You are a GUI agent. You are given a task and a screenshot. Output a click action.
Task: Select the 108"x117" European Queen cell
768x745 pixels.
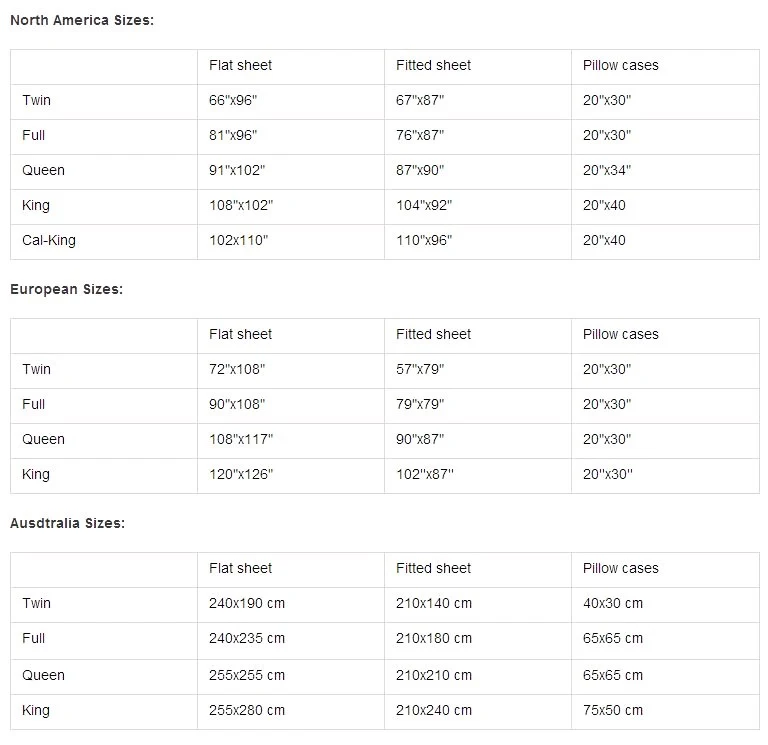pyautogui.click(x=241, y=439)
